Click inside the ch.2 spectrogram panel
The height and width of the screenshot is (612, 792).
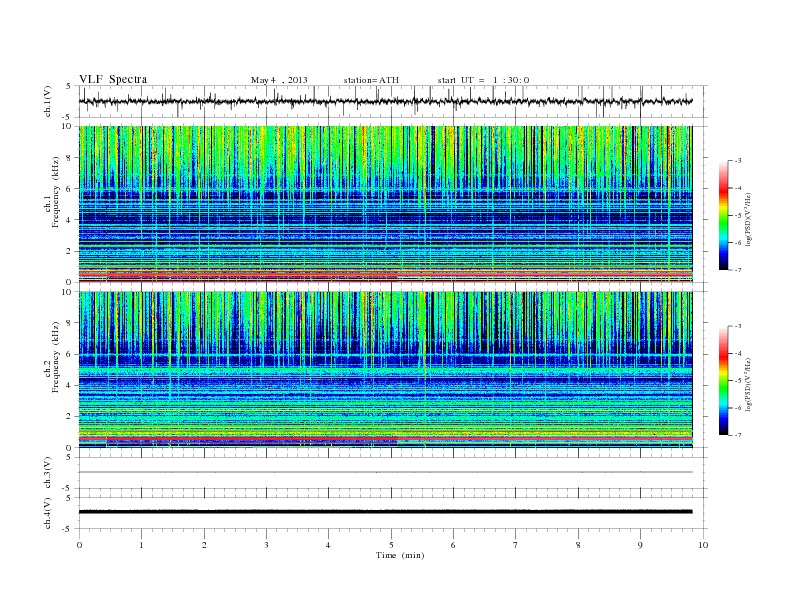point(386,370)
